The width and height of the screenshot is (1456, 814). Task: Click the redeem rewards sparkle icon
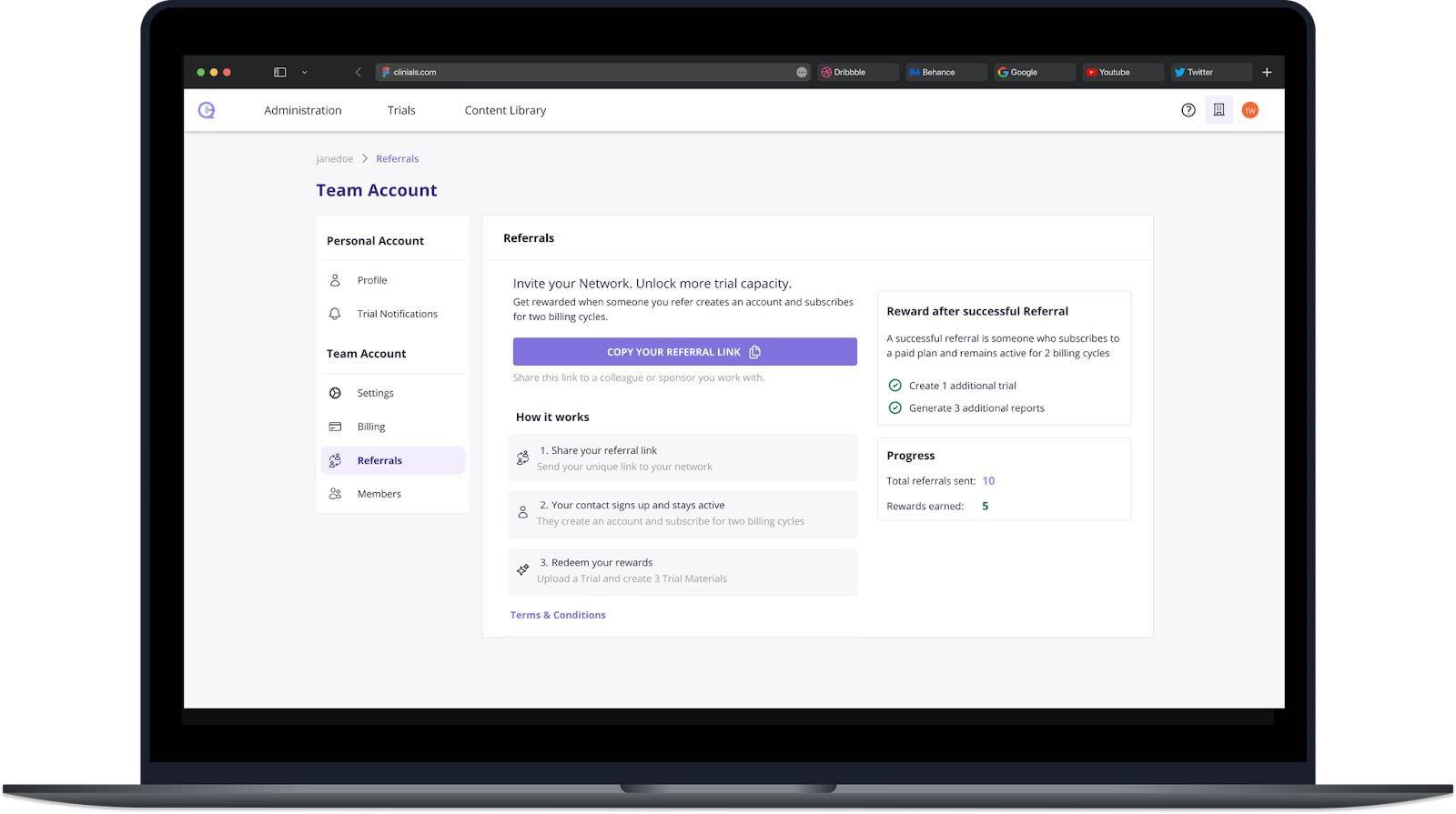[522, 569]
